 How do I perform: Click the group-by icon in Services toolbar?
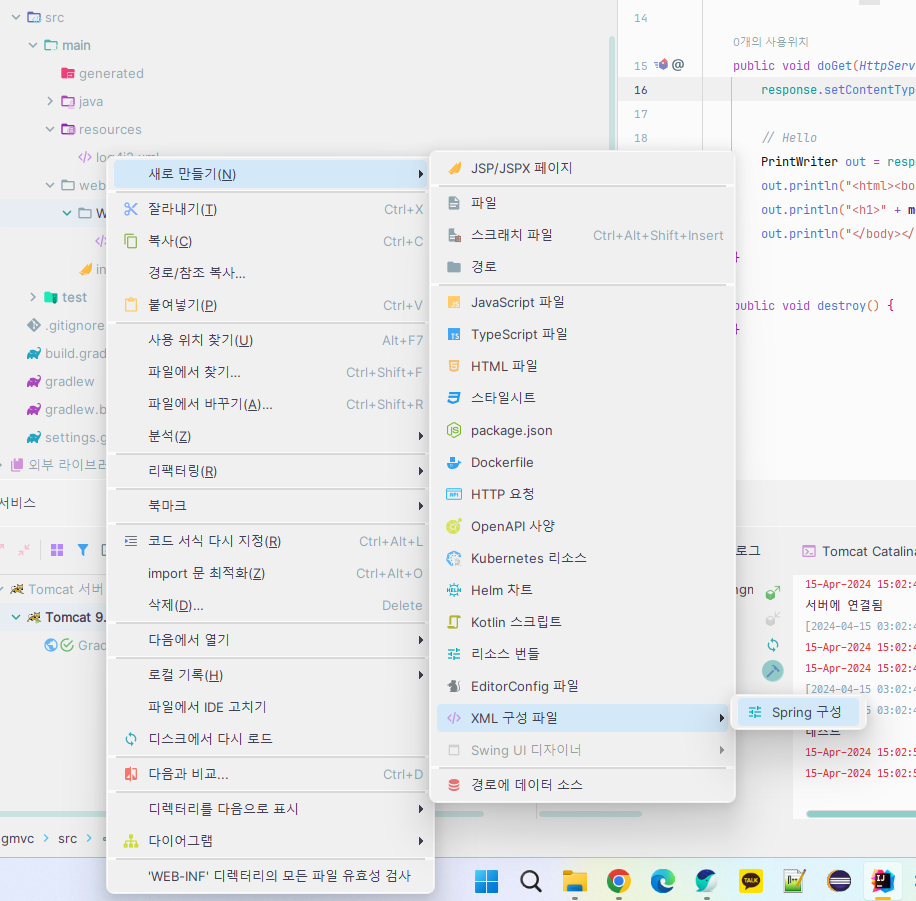57,550
